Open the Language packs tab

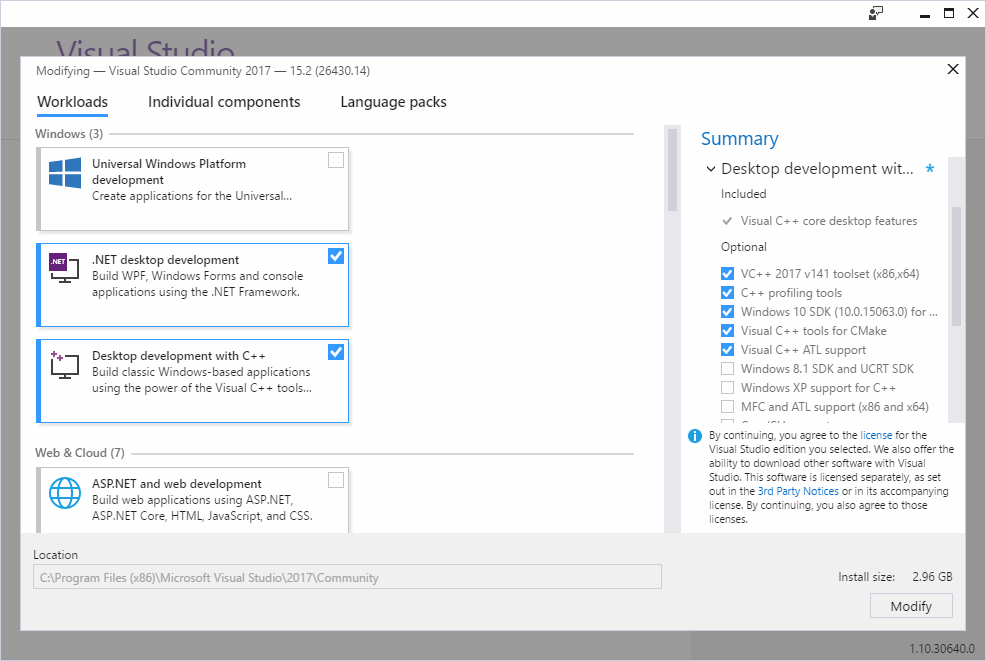393,102
